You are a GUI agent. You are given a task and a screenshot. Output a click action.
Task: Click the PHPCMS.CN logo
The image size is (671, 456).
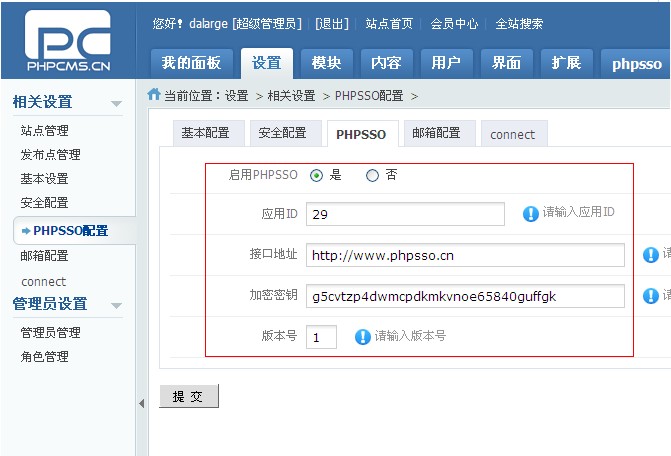(x=68, y=41)
